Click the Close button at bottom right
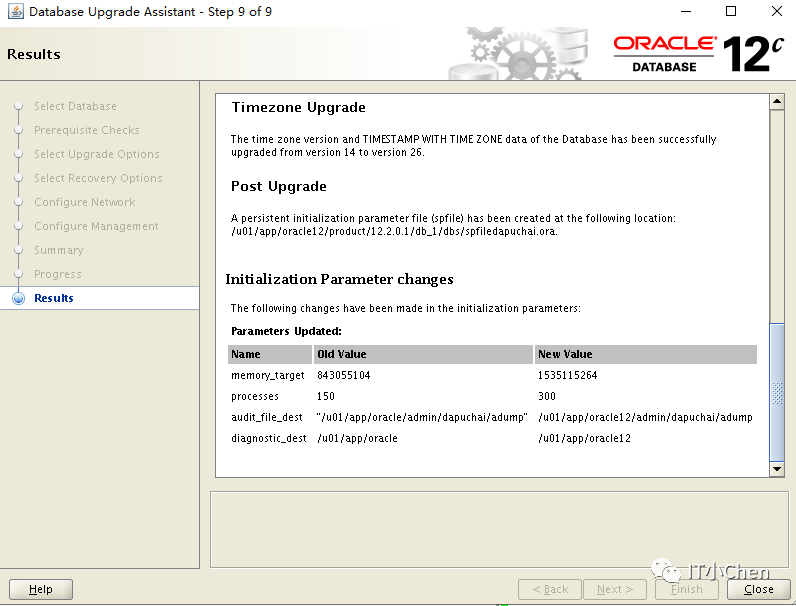The image size is (796, 606). point(758,589)
